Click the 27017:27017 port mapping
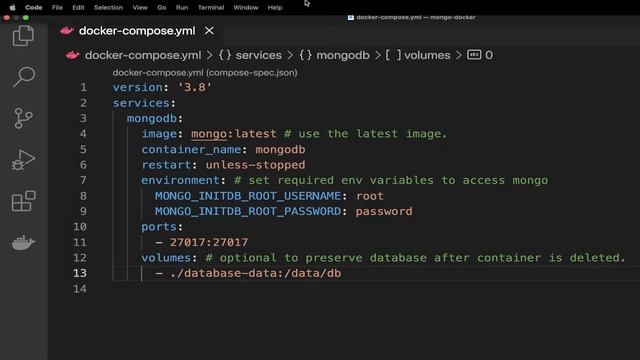 (x=209, y=242)
